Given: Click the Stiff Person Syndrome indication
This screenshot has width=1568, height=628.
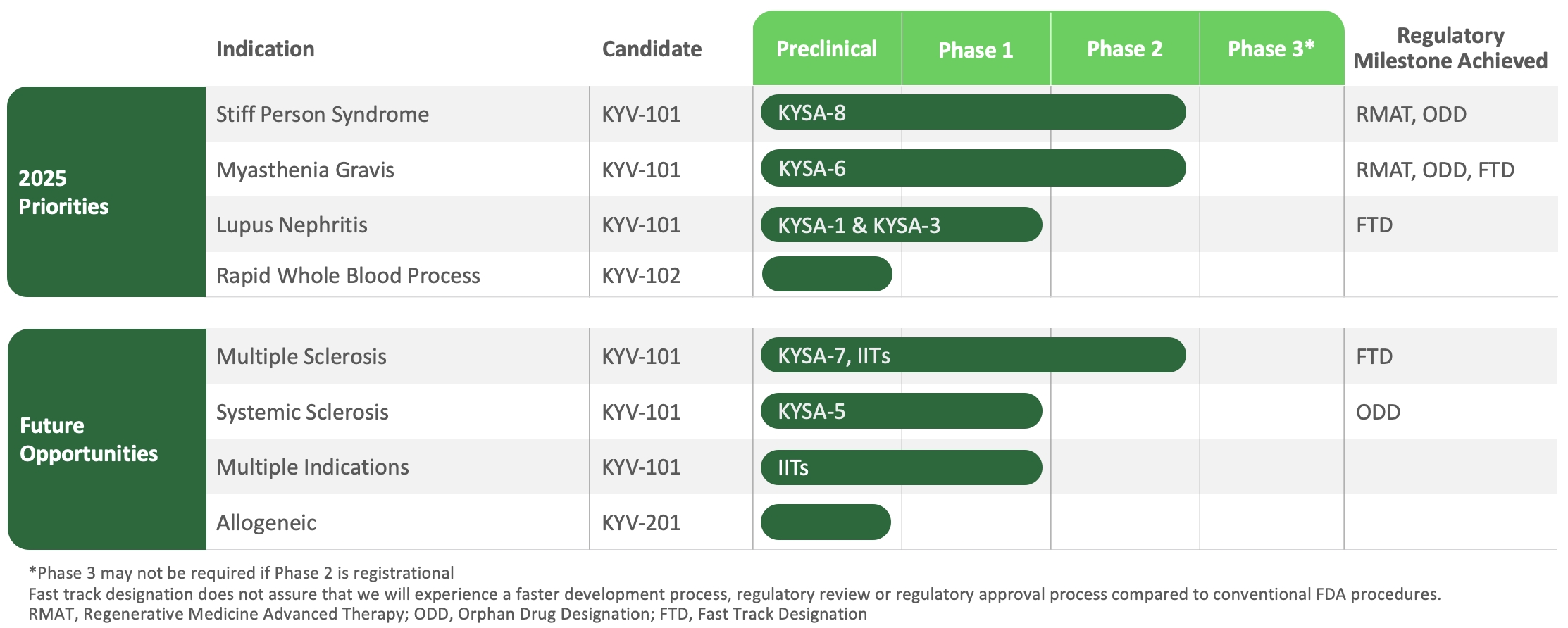Looking at the screenshot, I should (322, 114).
